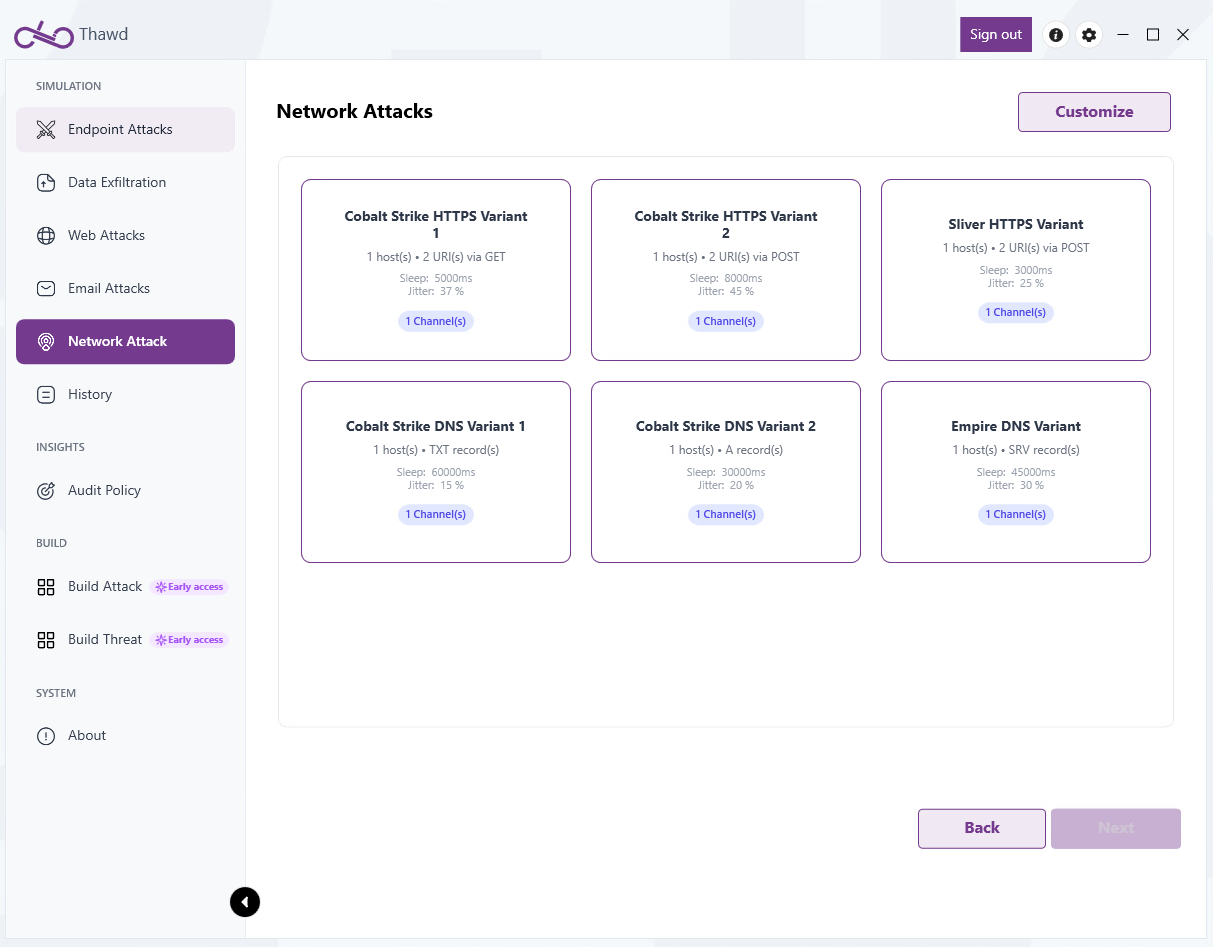The width and height of the screenshot is (1213, 947).
Task: Click the "Sleep: 60000ms" text
Action: (x=436, y=473)
